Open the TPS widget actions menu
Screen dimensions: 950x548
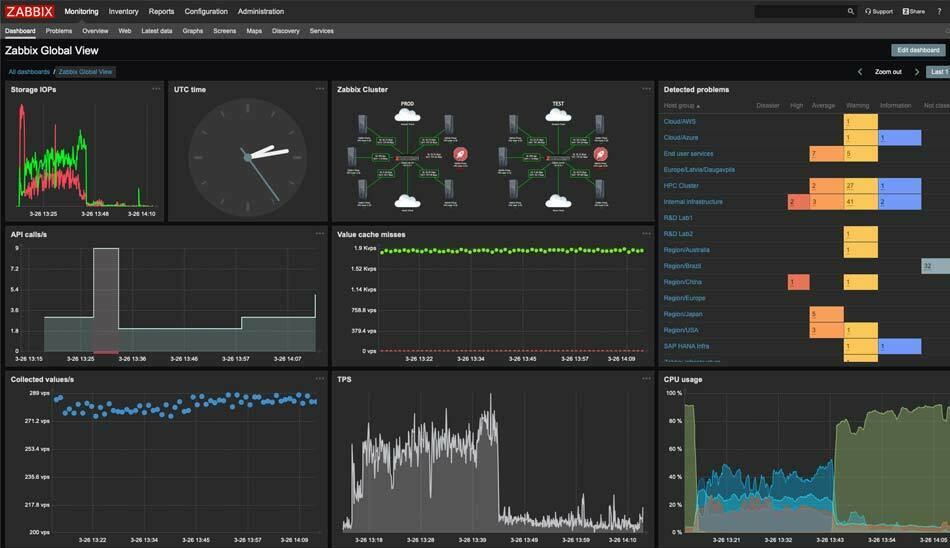point(646,378)
